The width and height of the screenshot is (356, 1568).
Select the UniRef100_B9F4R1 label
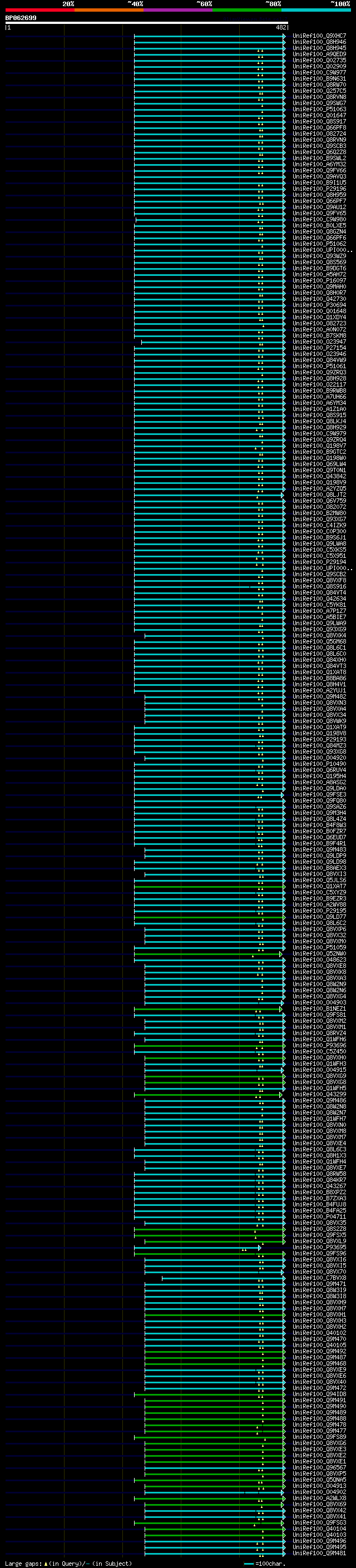(x=319, y=844)
